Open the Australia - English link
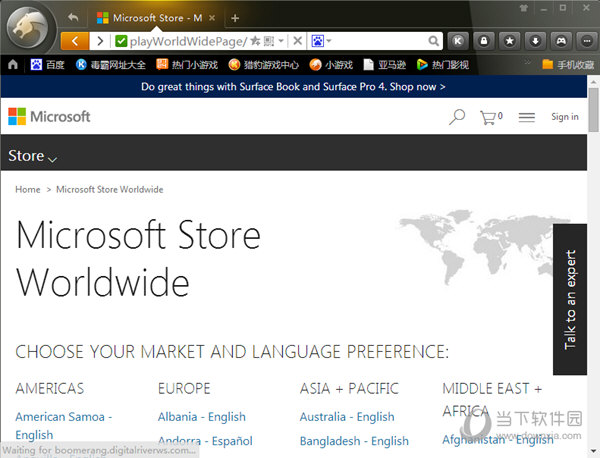 click(x=347, y=417)
